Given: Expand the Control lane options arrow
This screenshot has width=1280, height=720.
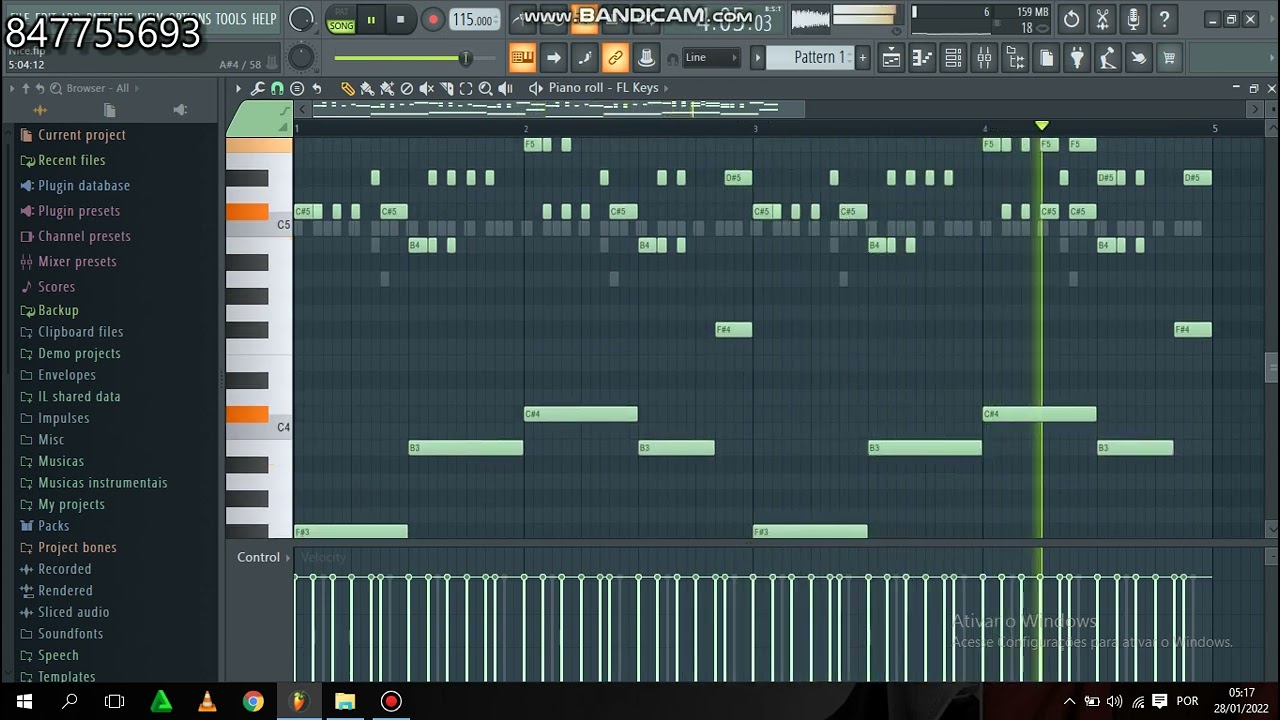Looking at the screenshot, I should (288, 557).
